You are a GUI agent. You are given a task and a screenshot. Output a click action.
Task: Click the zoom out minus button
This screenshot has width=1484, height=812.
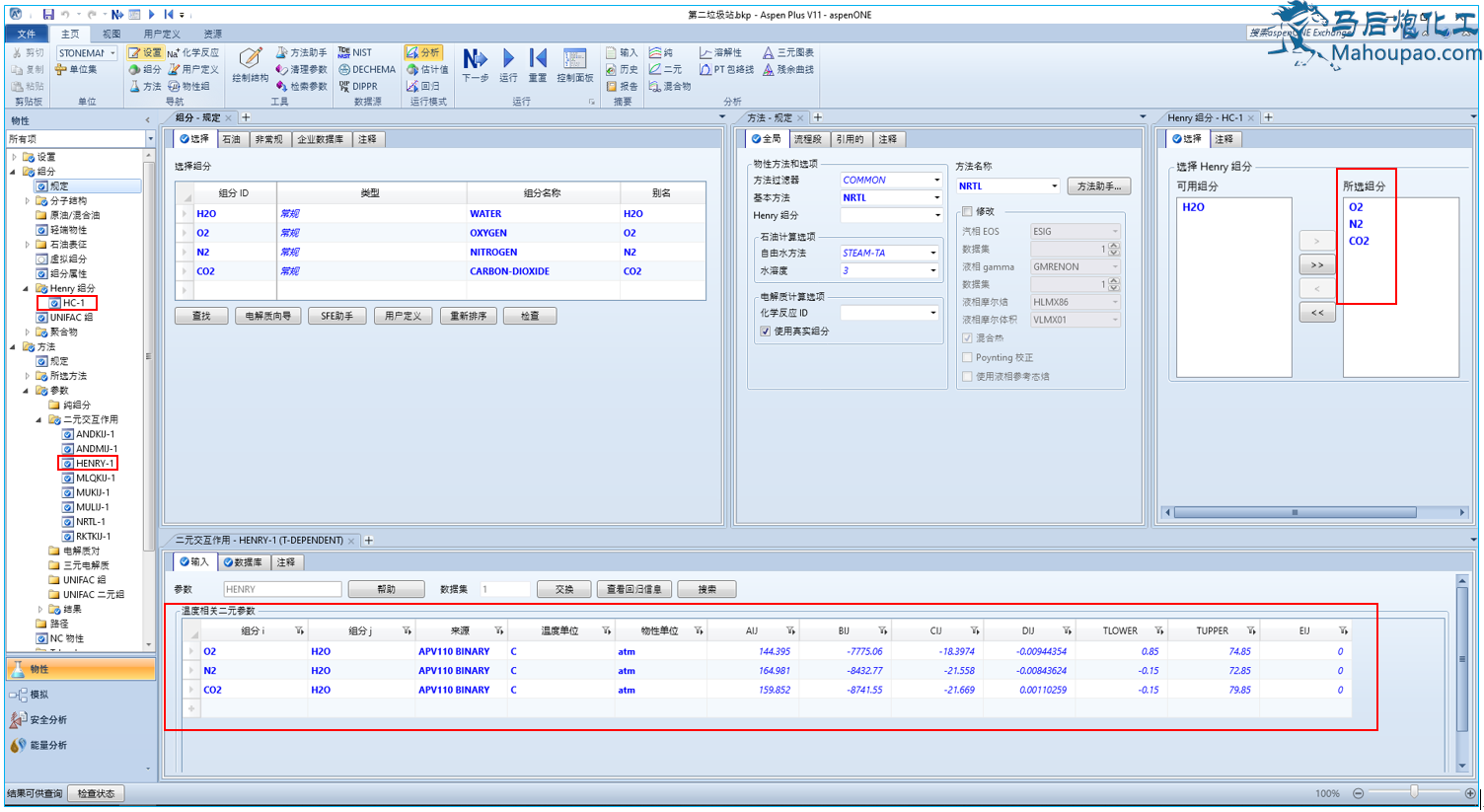[1359, 793]
